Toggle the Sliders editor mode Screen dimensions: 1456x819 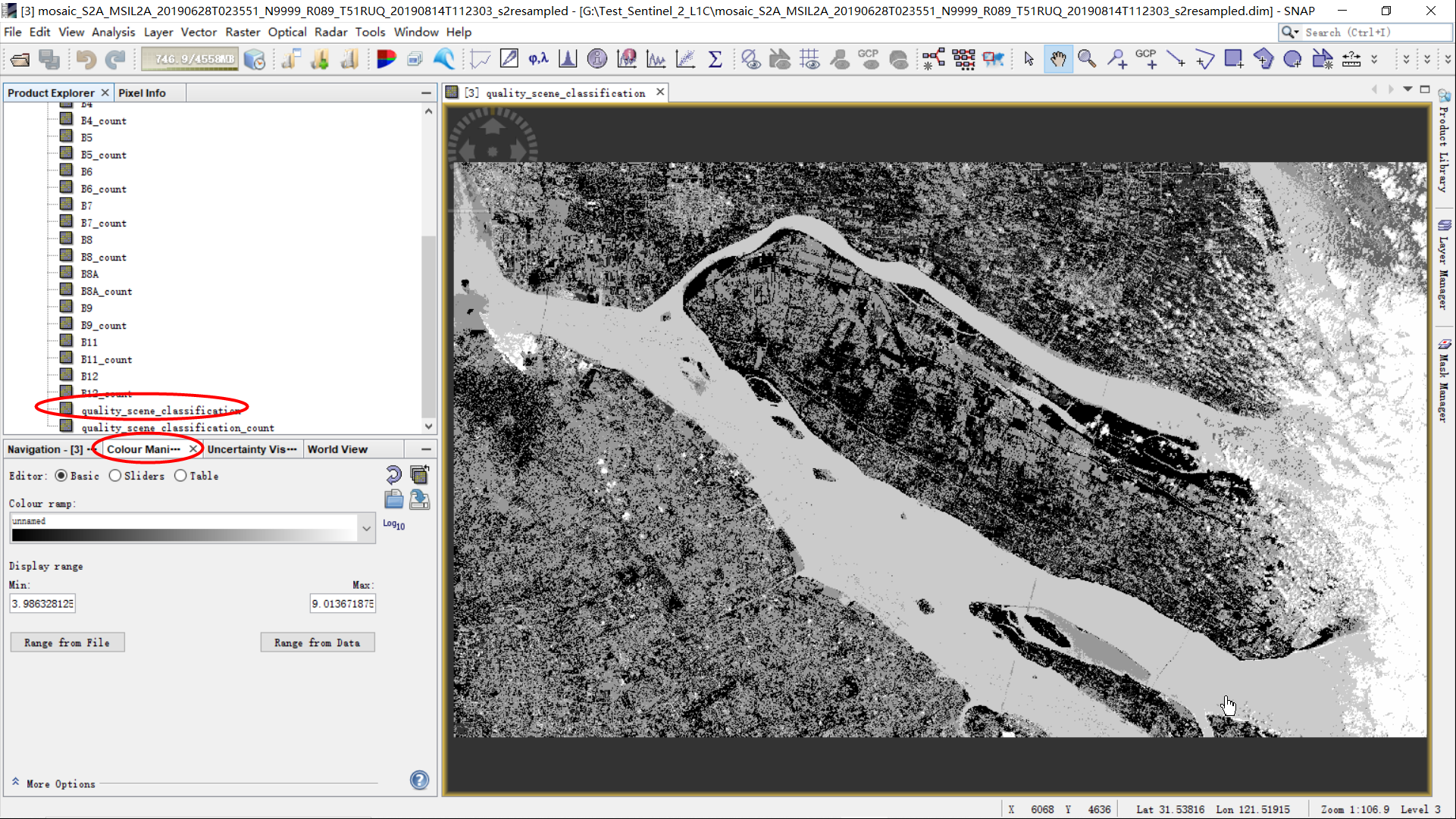coord(114,476)
